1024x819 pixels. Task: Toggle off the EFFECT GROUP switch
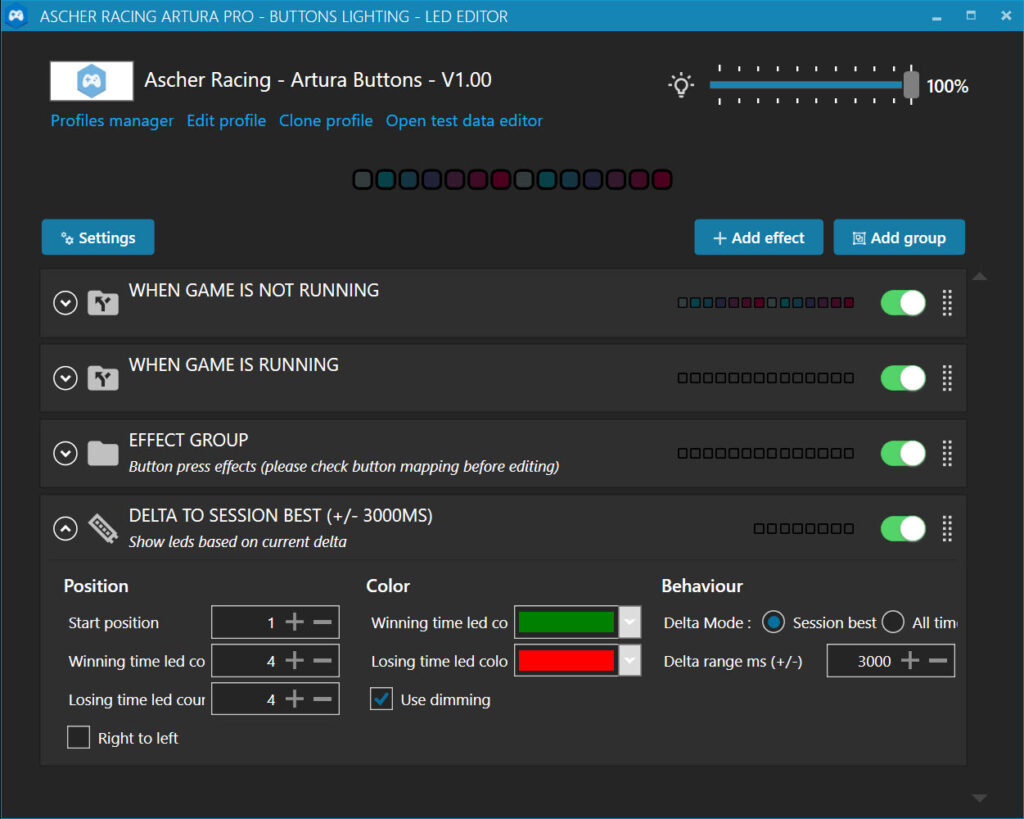[903, 453]
